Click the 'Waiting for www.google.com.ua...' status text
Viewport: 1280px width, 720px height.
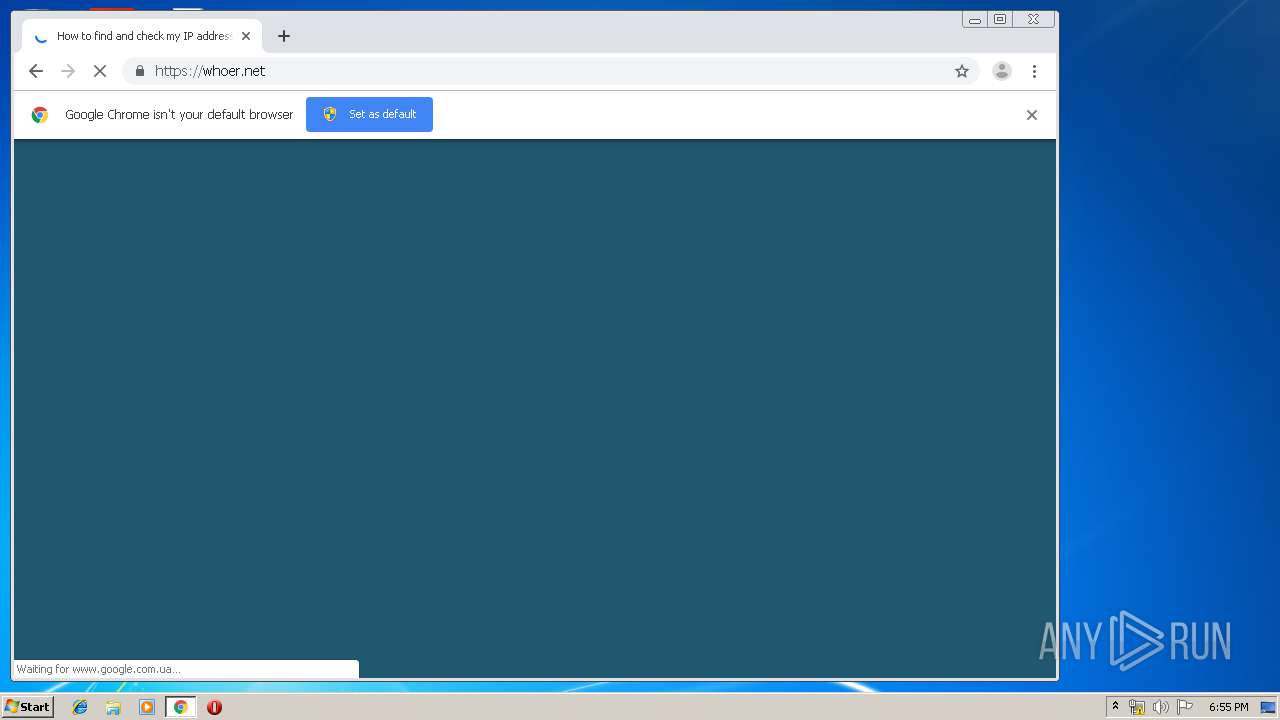click(98, 669)
